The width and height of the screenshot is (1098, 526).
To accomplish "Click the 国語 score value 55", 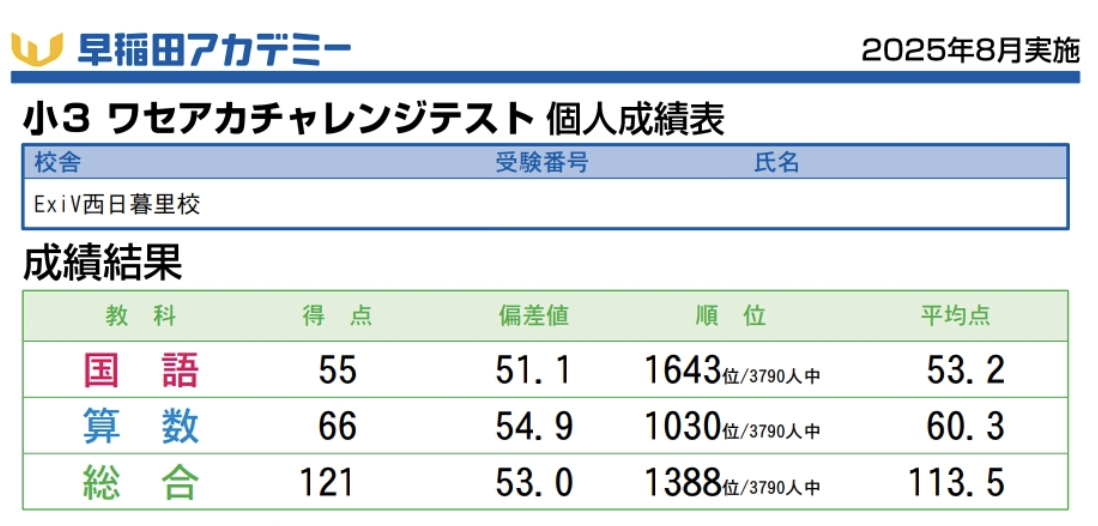I will 338,371.
